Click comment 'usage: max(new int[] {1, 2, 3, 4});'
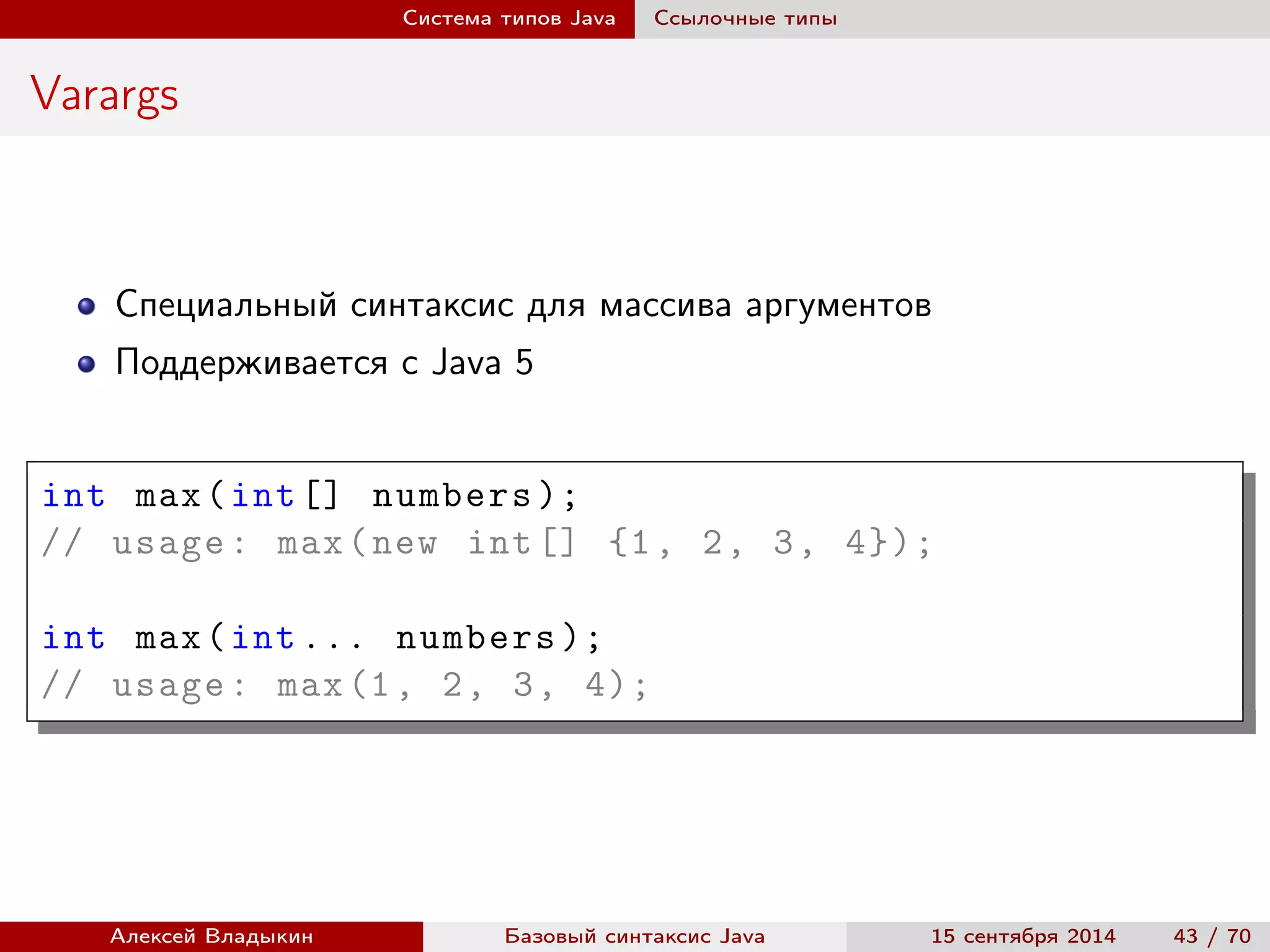Screen dimensions: 1270x952 pyautogui.click(x=487, y=544)
